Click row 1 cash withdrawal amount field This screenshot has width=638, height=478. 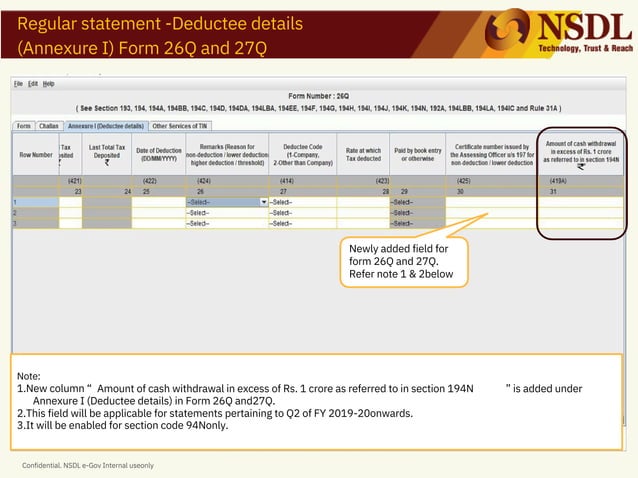click(581, 202)
